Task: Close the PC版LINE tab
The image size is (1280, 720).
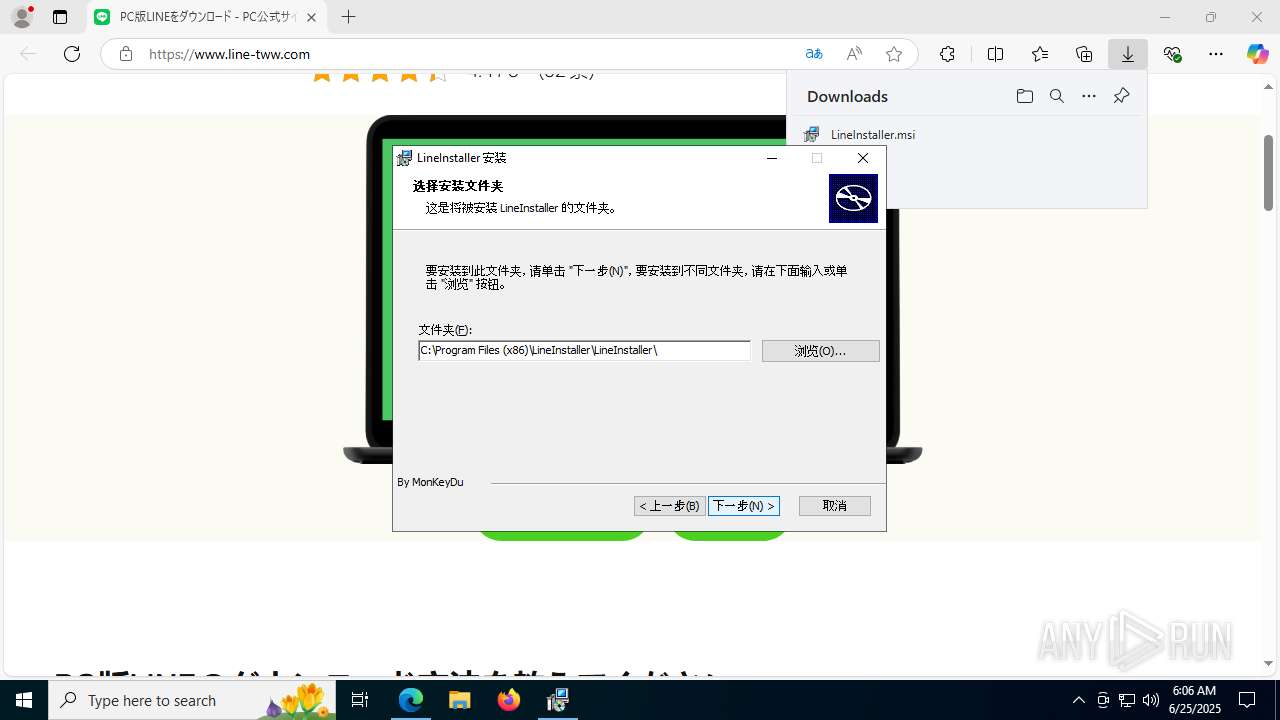Action: point(311,17)
